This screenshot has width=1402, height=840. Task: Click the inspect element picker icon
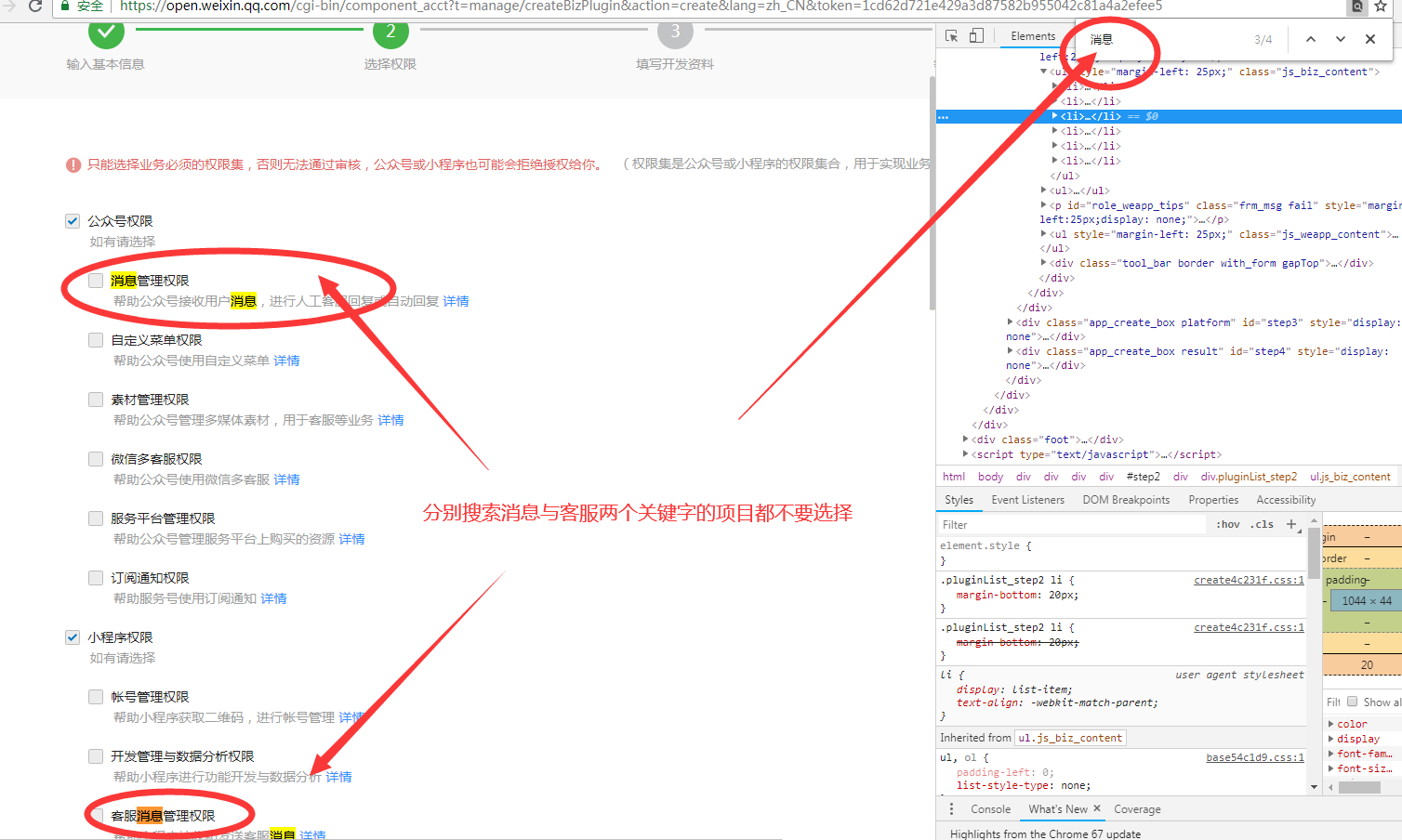point(951,36)
